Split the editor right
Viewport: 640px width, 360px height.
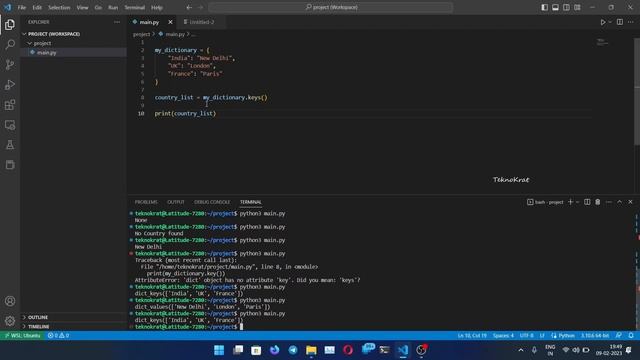pyautogui.click(x=620, y=22)
